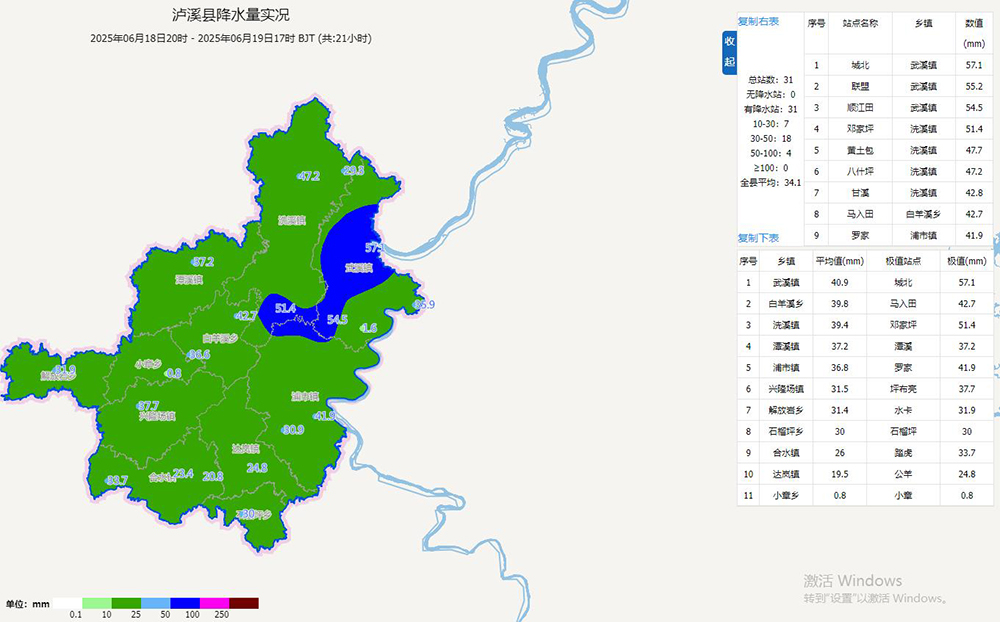Viewport: 1000px width, 622px height.
Task: Click the 23.4 station marker on the map
Action: [182, 473]
